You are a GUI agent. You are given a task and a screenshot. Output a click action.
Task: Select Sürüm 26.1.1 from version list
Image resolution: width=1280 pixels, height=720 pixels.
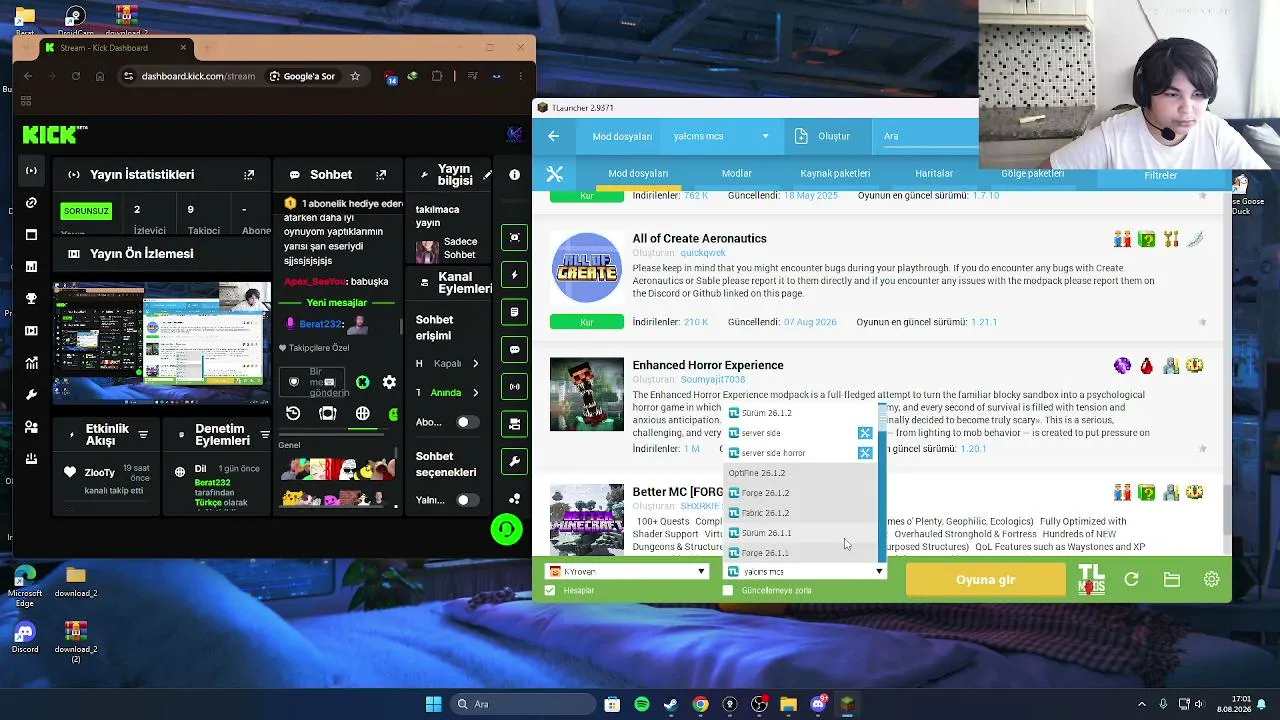coord(799,533)
